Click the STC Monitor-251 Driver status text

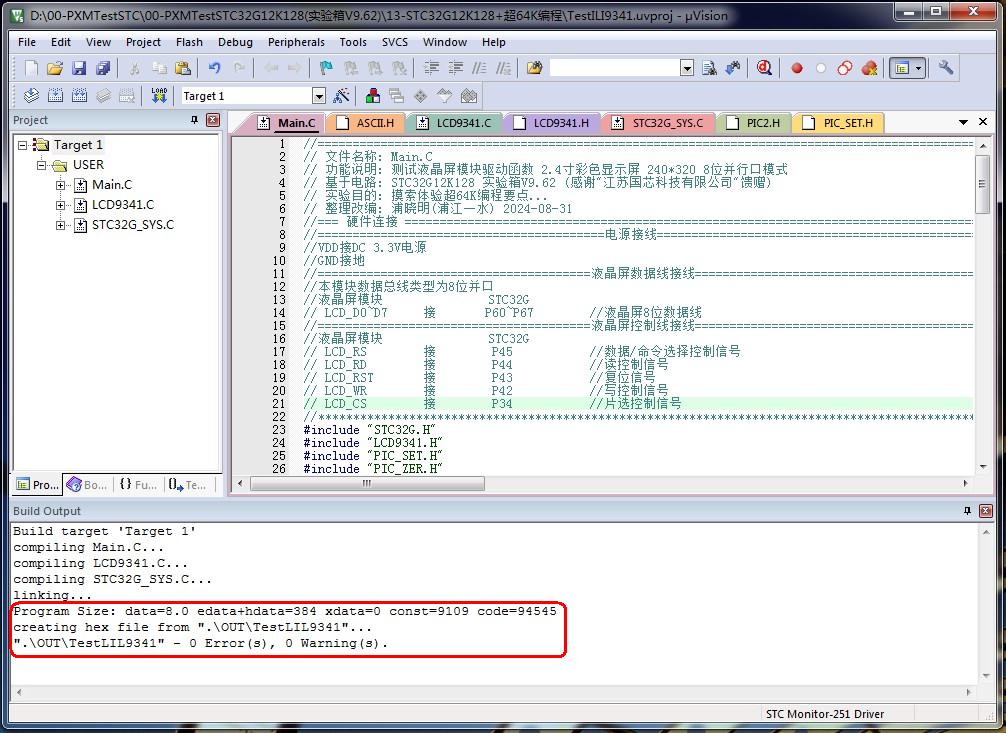point(824,714)
